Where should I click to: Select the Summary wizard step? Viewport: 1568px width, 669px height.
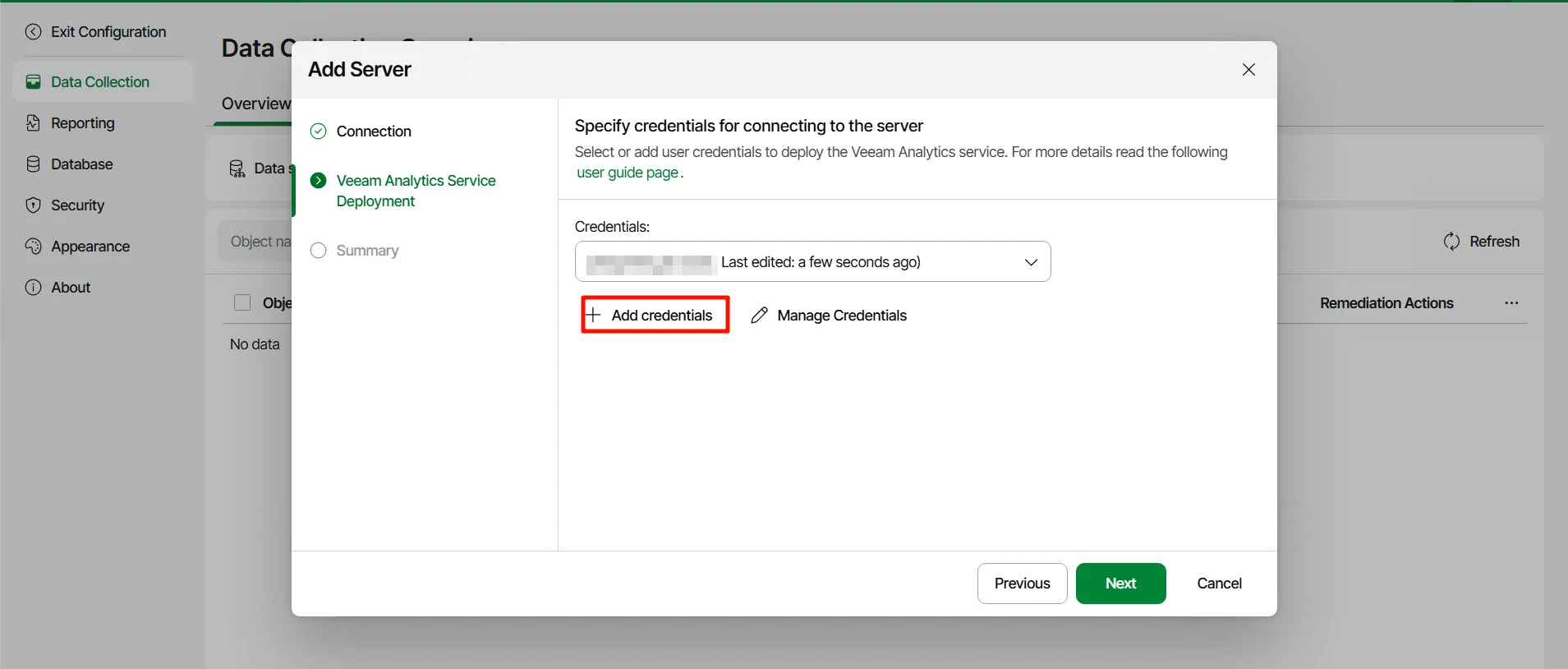[x=366, y=251]
